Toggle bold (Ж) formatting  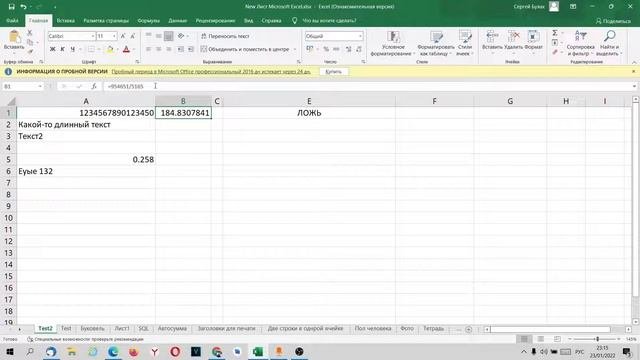pos(52,49)
